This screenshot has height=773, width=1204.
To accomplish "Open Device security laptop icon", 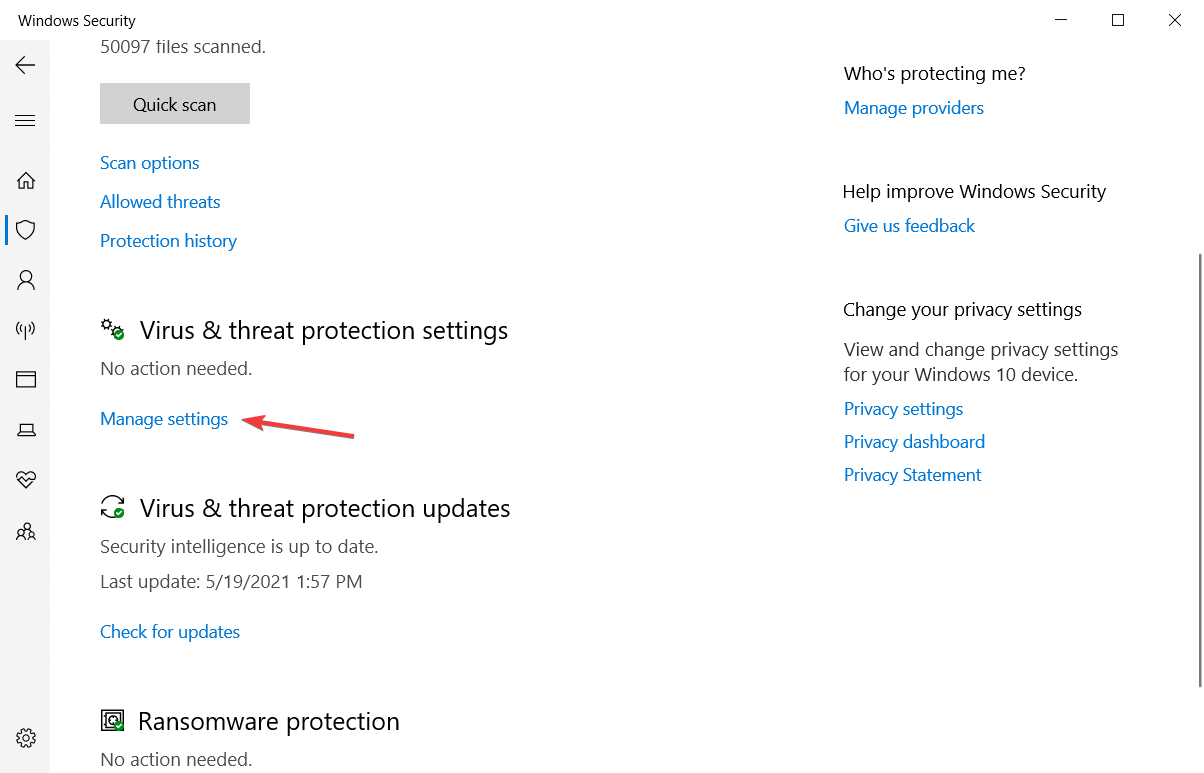I will [26, 430].
